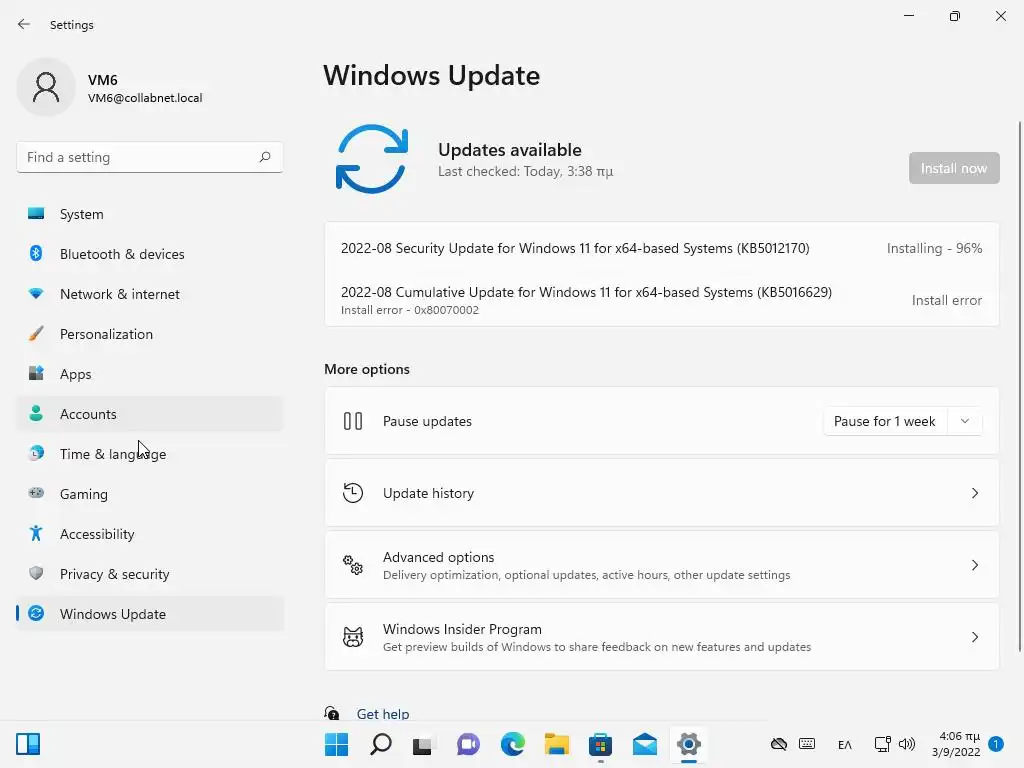Click the Update history clock icon
This screenshot has height=768, width=1024.
[353, 493]
